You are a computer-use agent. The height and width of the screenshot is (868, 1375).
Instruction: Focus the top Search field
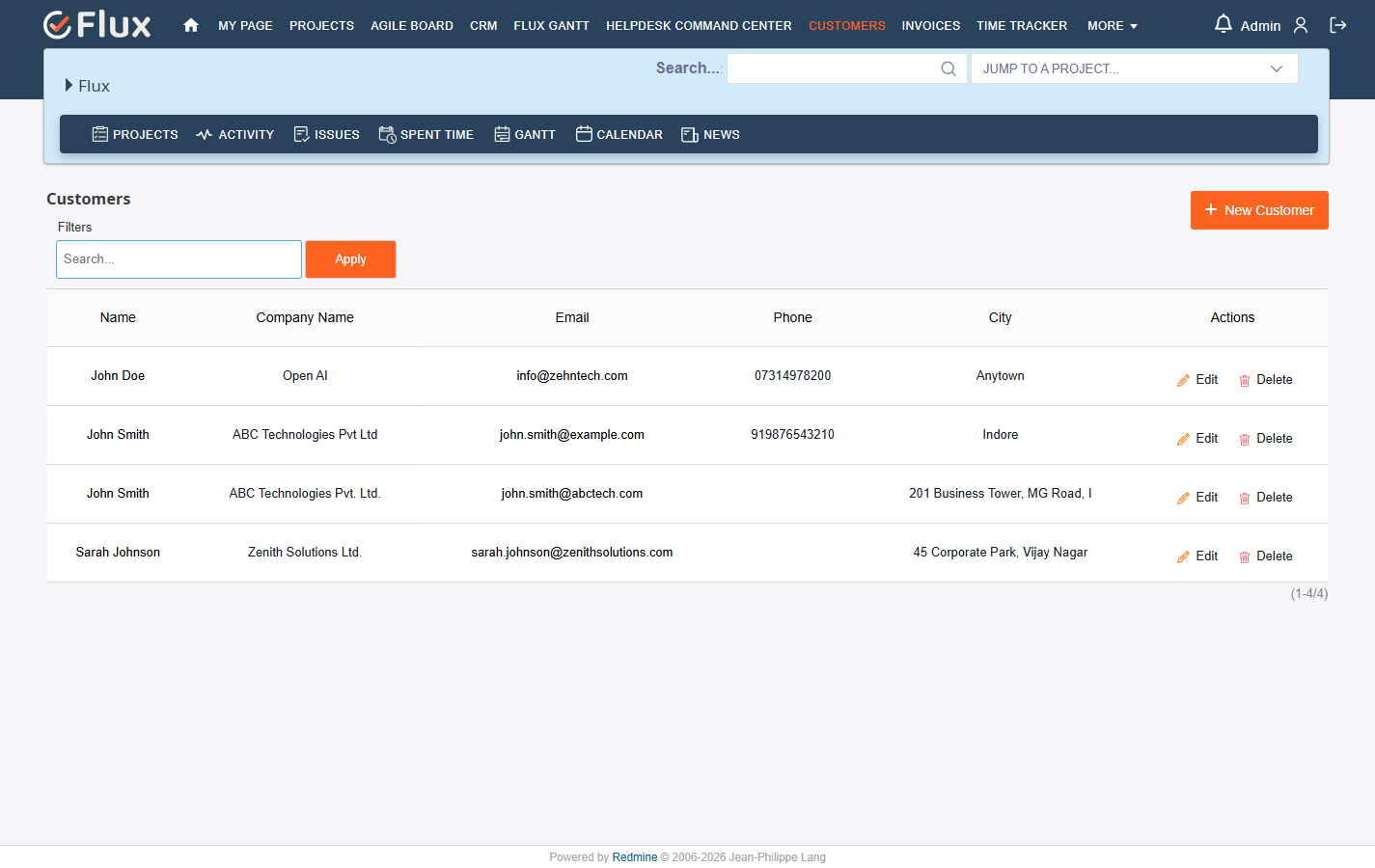[846, 68]
